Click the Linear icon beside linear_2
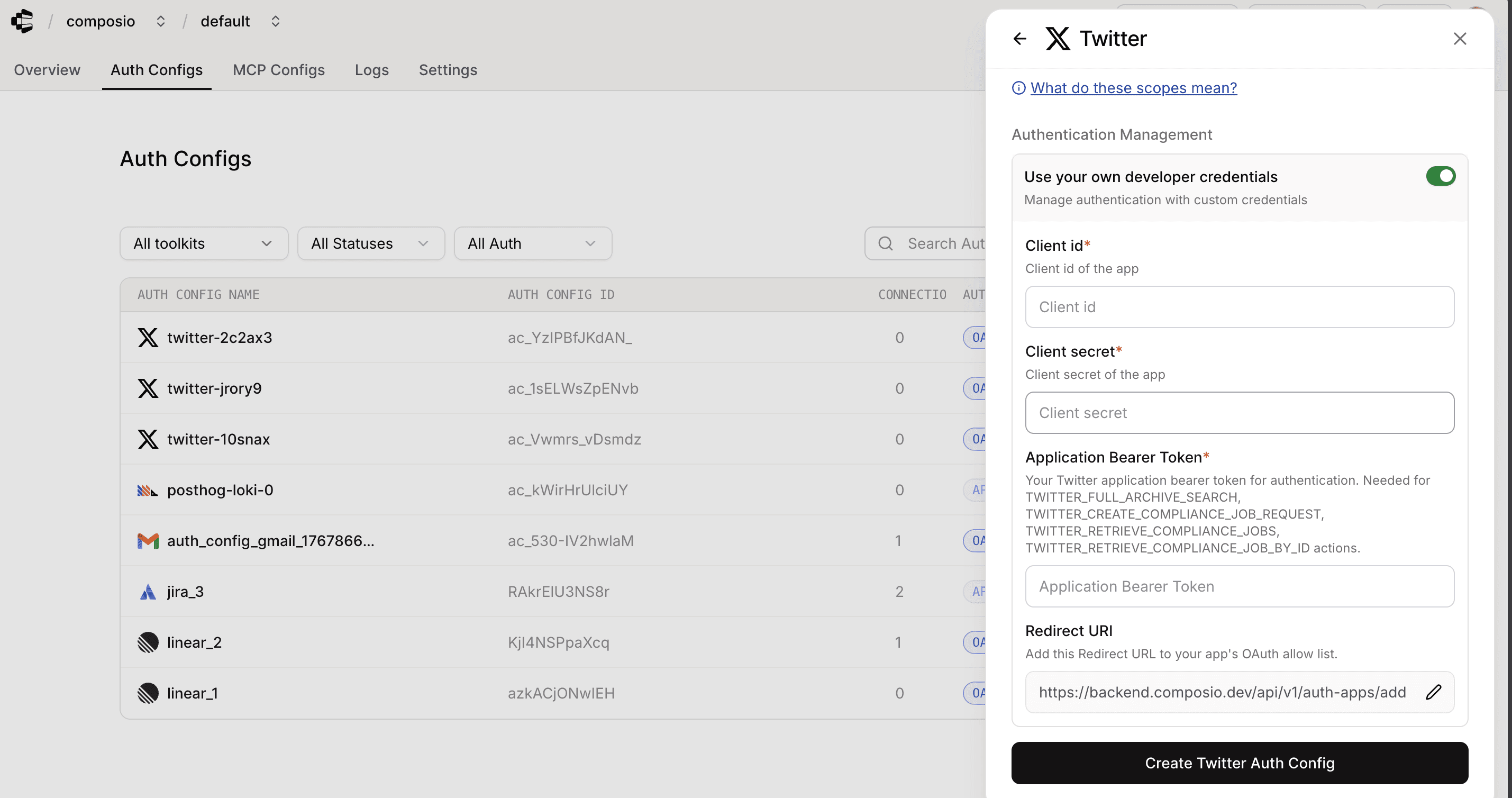 pyautogui.click(x=148, y=642)
